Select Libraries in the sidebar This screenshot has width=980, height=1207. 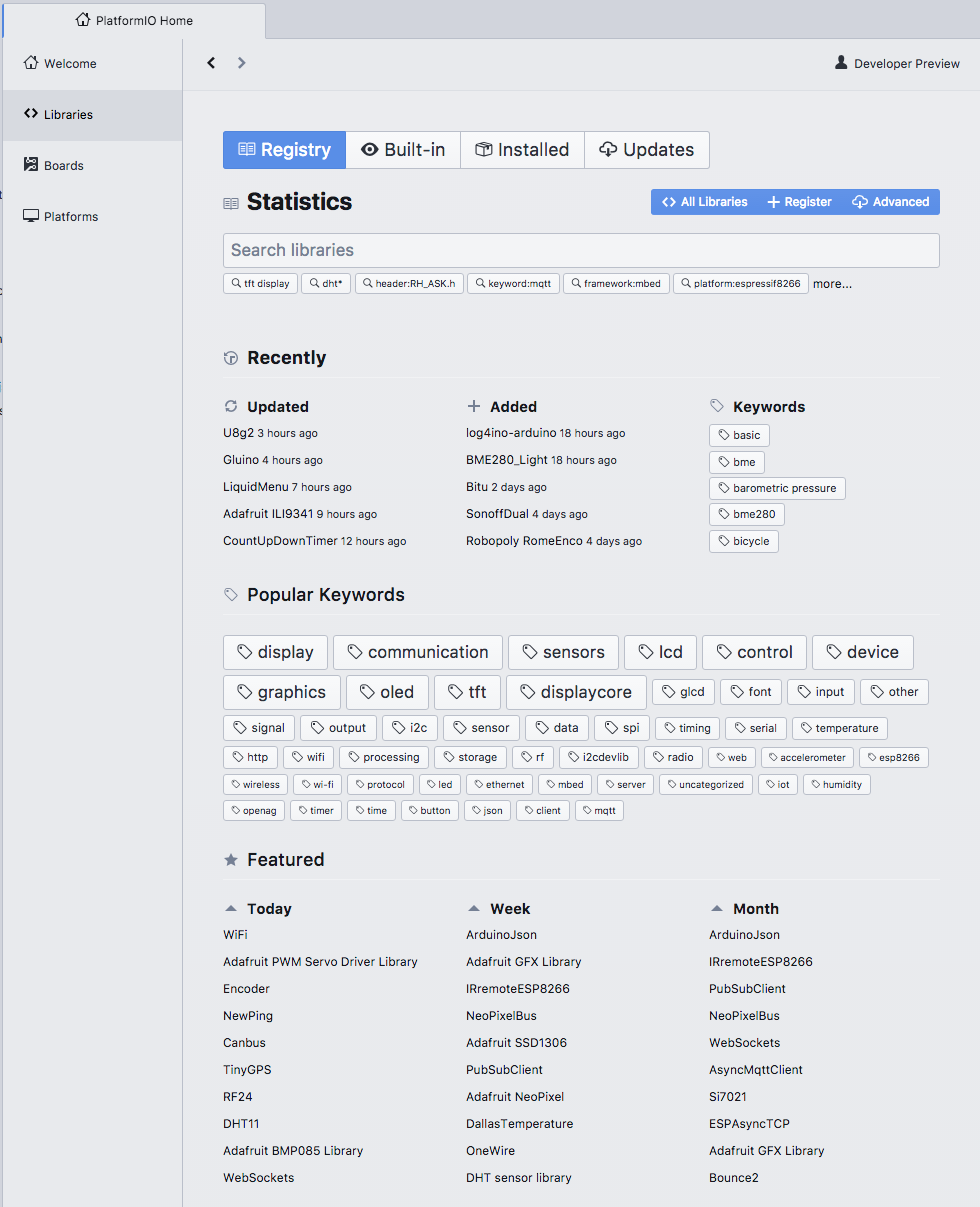(x=92, y=114)
